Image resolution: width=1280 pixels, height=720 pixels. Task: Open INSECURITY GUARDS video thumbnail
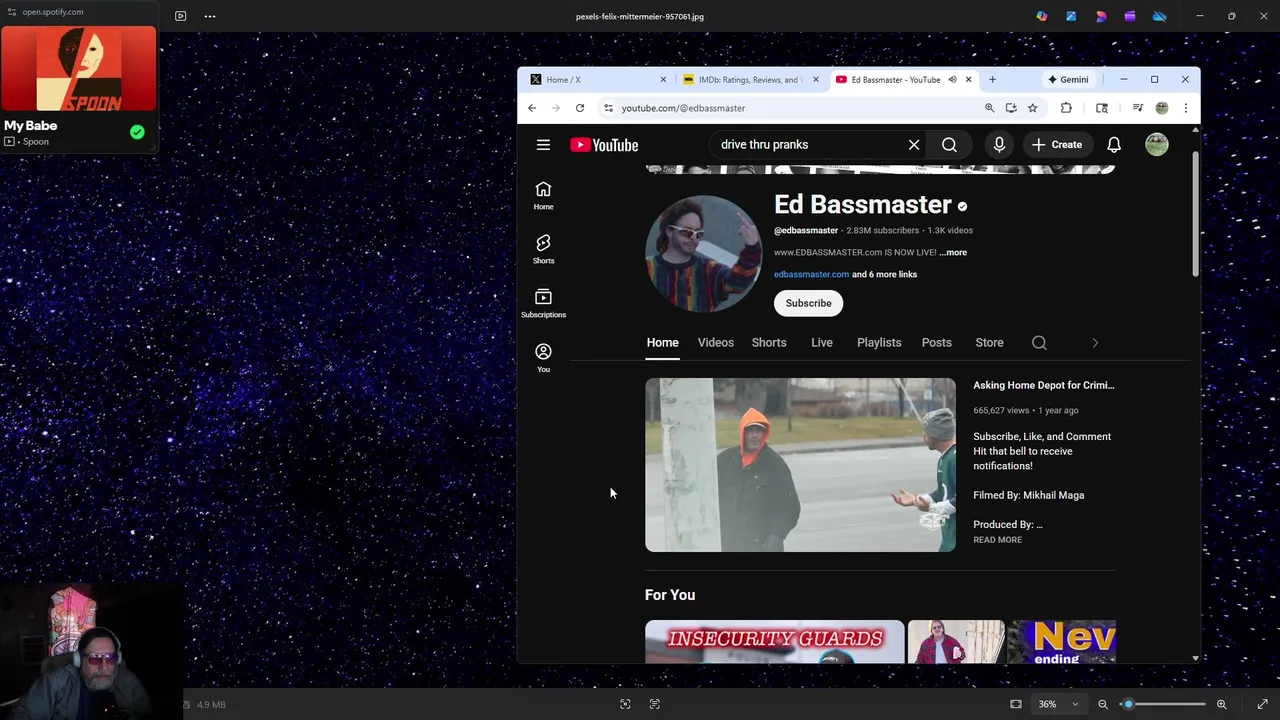point(775,642)
